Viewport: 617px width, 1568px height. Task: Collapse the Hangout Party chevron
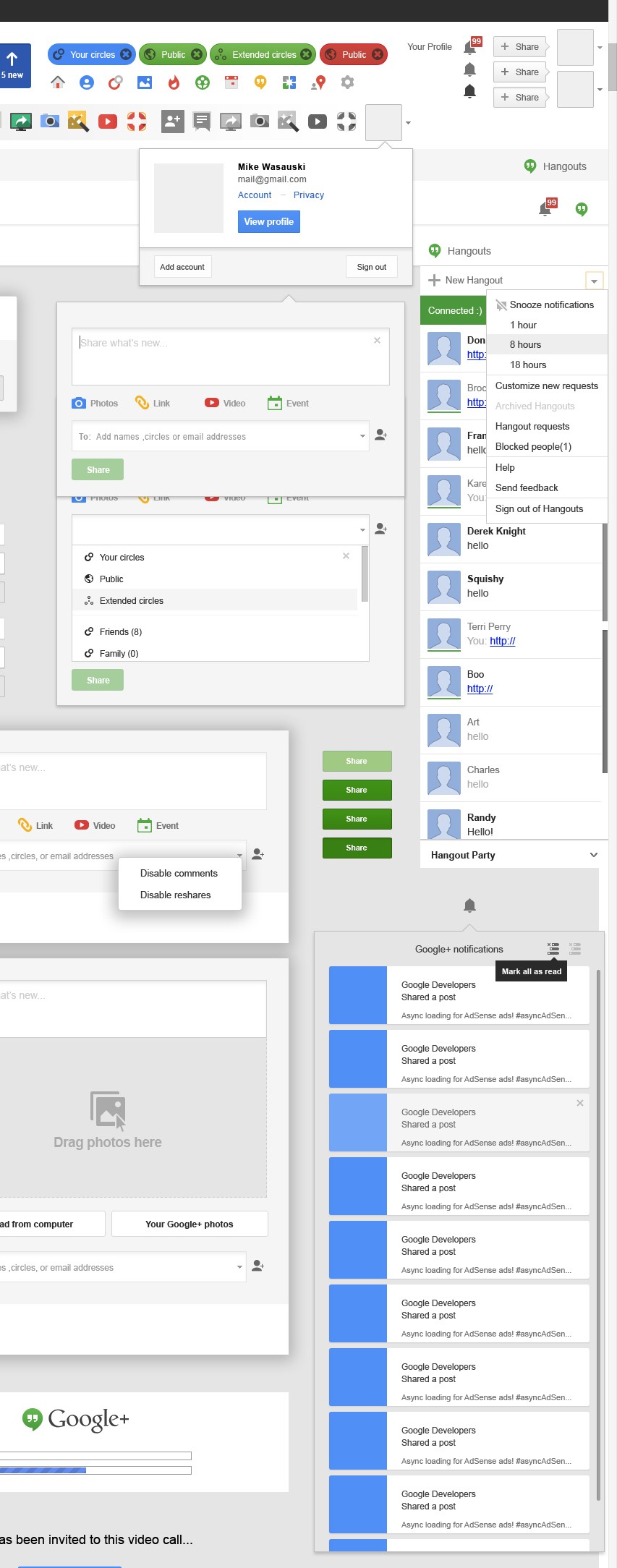(594, 855)
